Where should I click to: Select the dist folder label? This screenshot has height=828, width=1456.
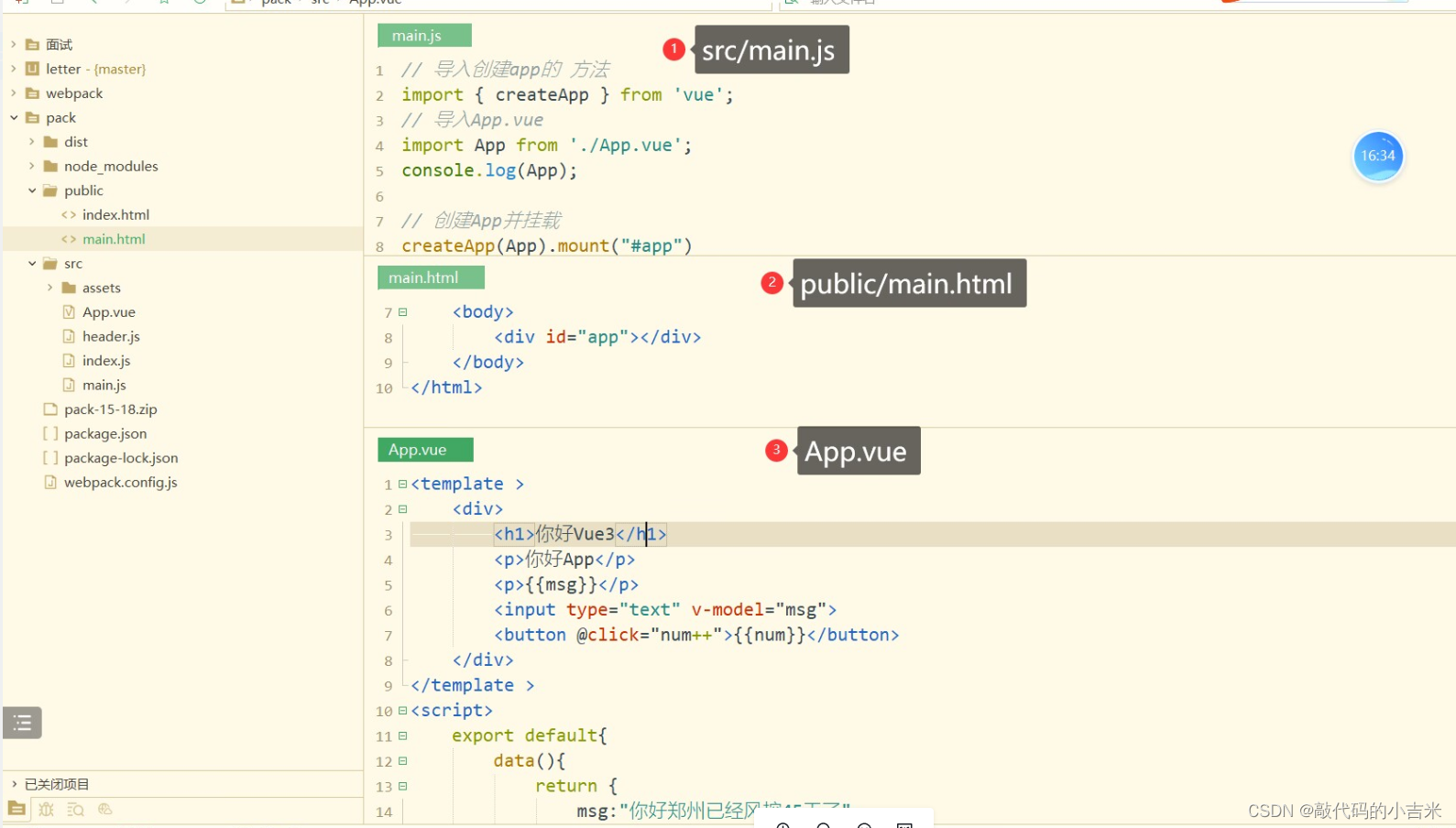pyautogui.click(x=76, y=142)
